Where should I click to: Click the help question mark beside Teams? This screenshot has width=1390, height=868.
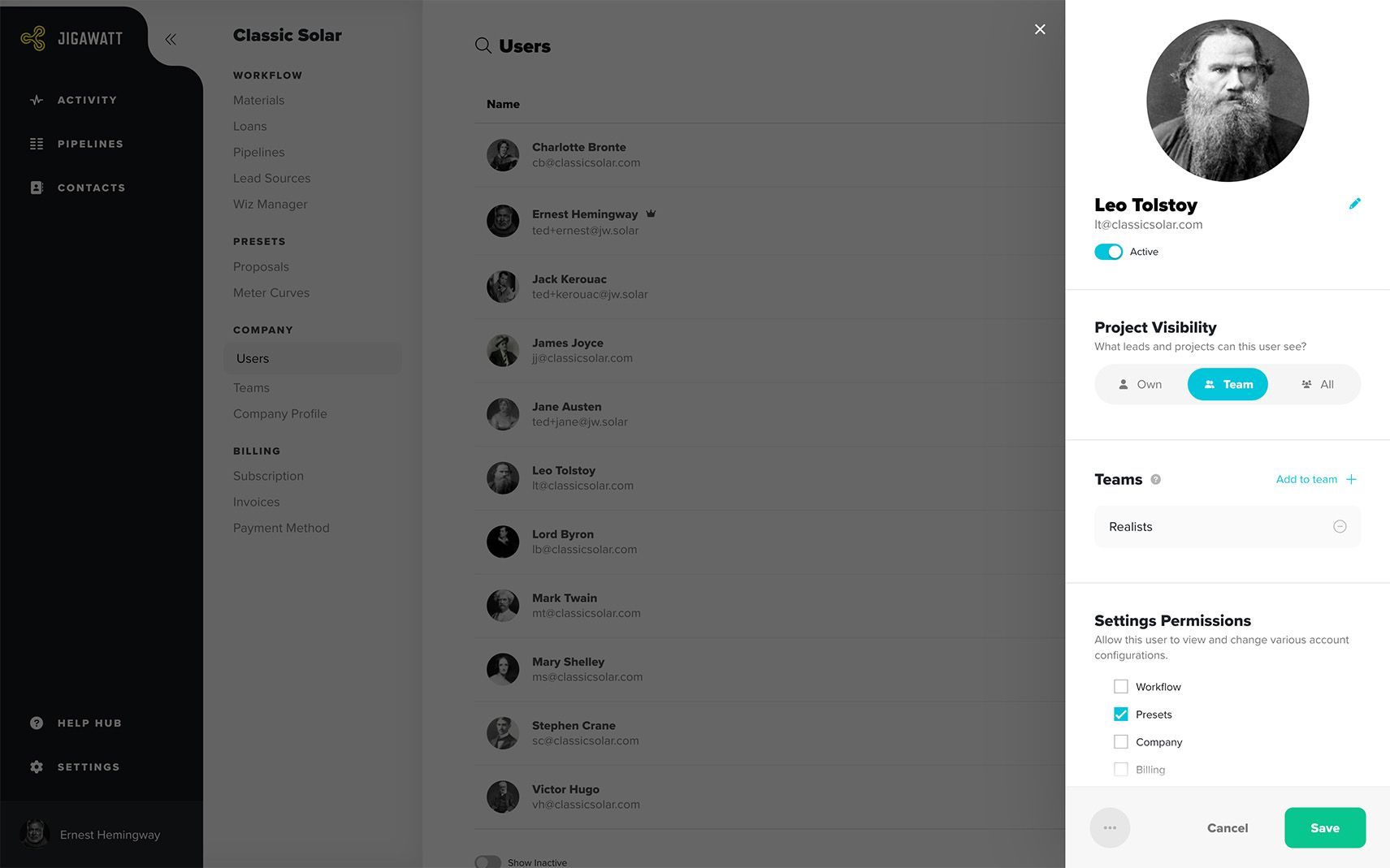coord(1155,480)
